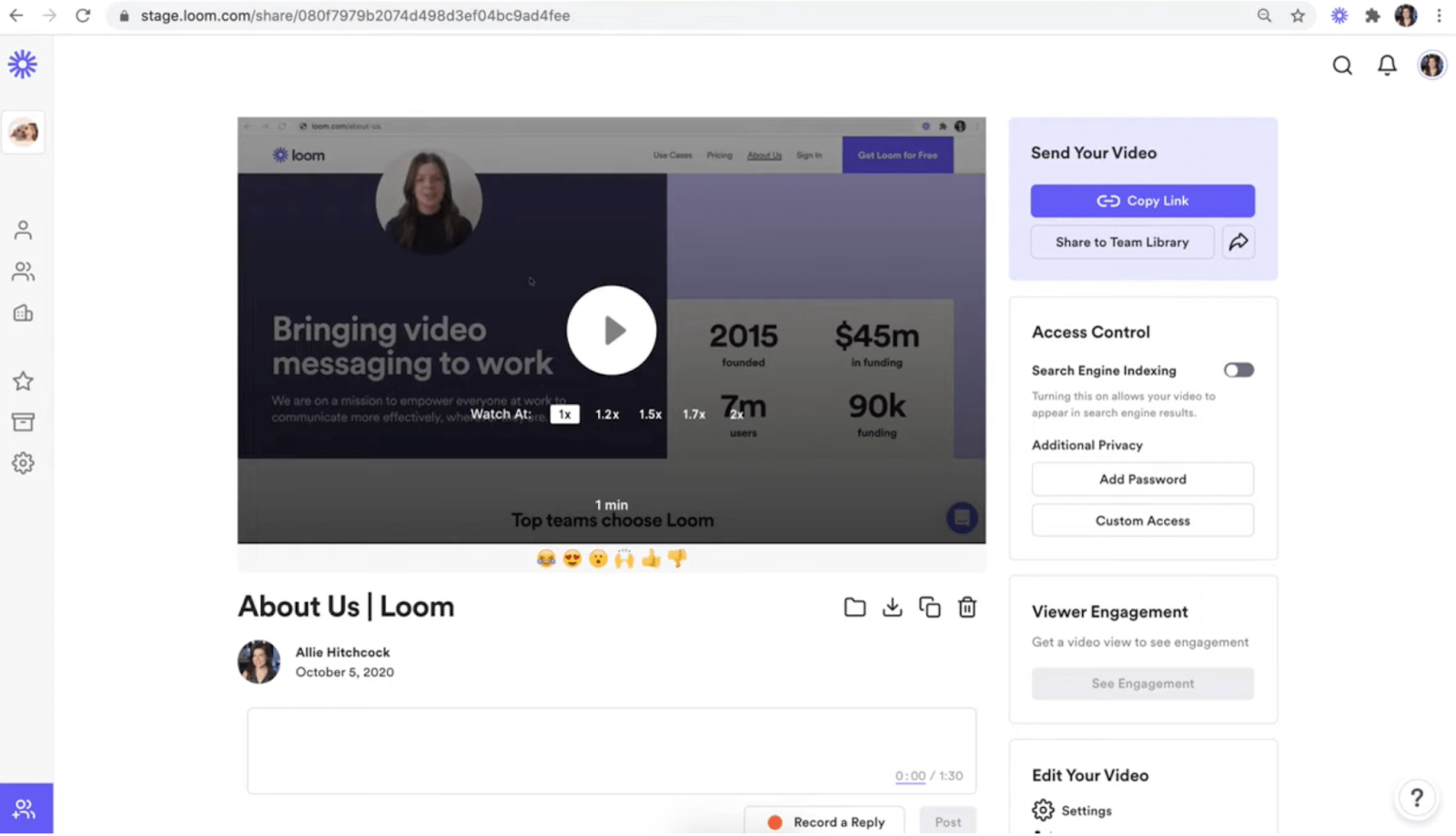Move video to a folder icon

click(x=854, y=607)
